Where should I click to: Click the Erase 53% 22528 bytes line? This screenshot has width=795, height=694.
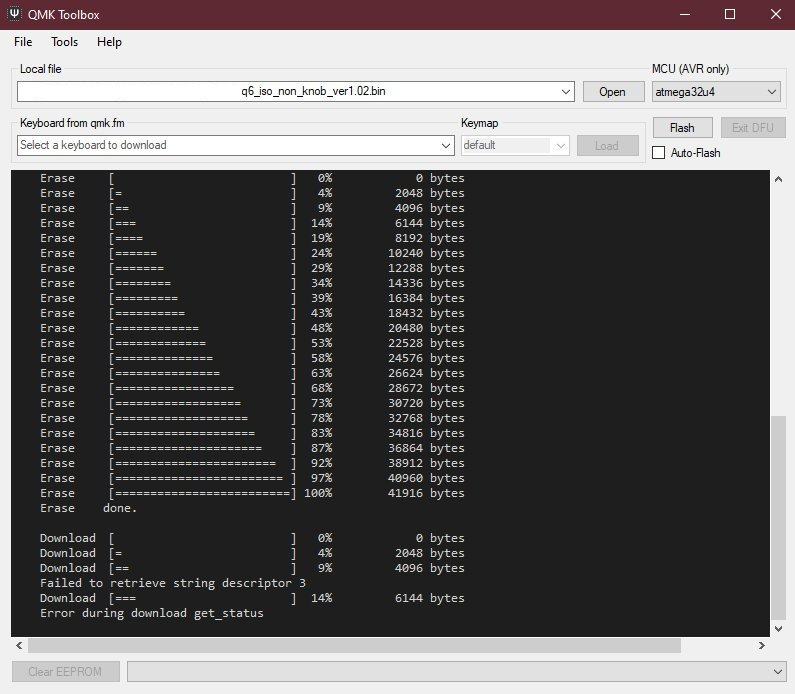(x=252, y=343)
